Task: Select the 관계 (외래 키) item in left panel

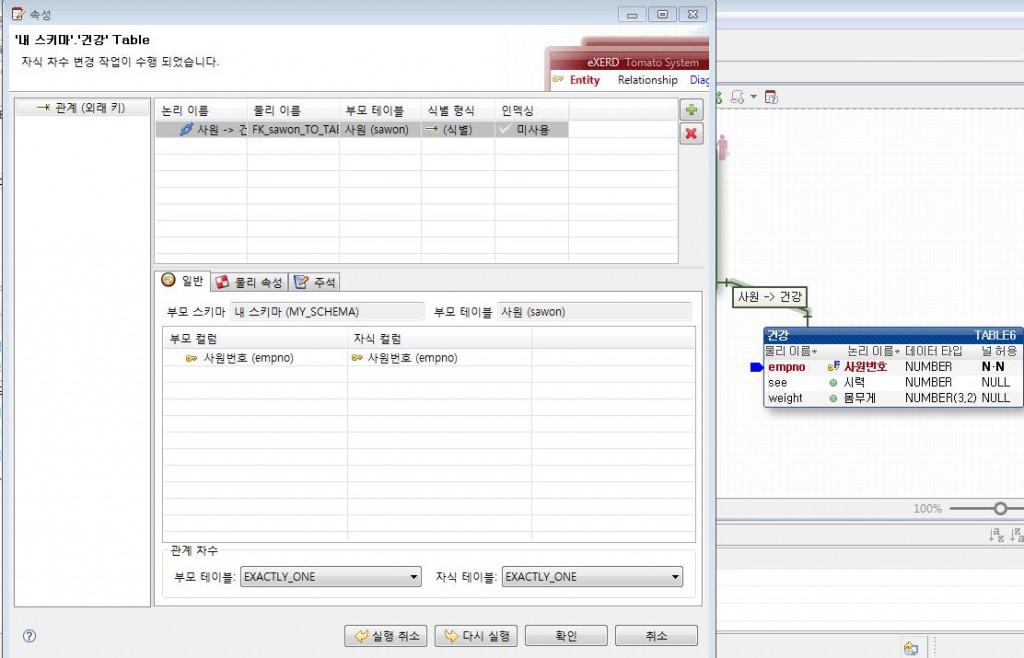Action: pyautogui.click(x=82, y=108)
